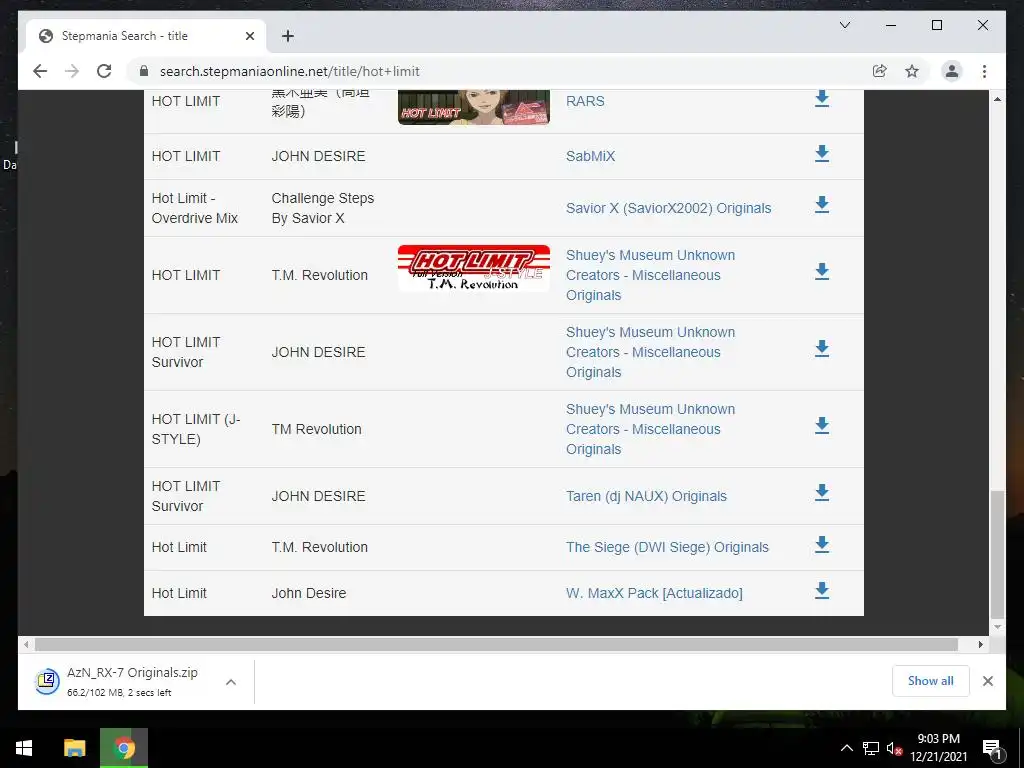The height and width of the screenshot is (768, 1024).
Task: Click left arrow of horizontal scrollbar
Action: click(x=26, y=645)
